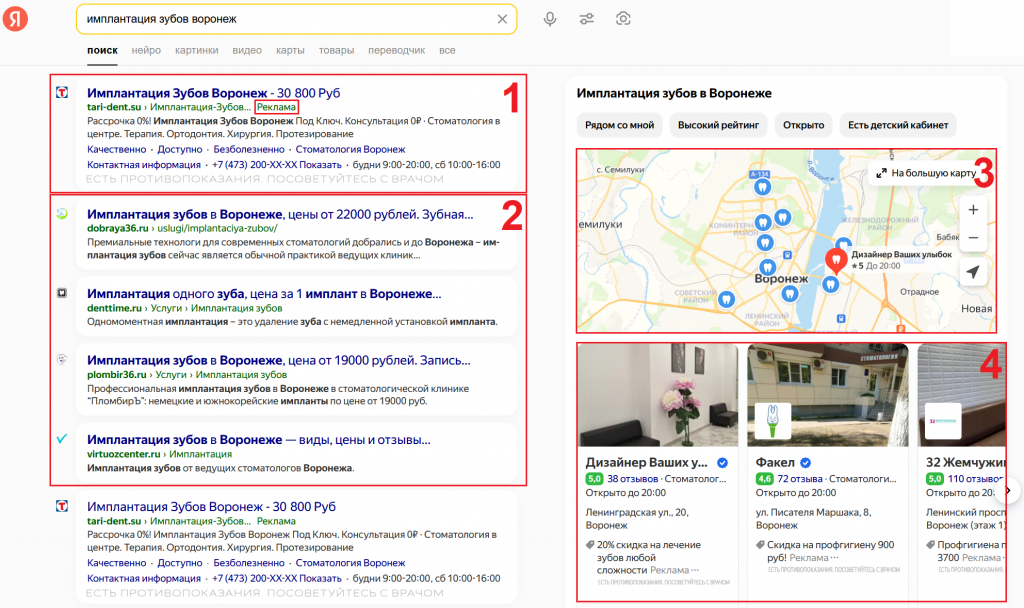Open dobraya36.ru result title

[280, 214]
